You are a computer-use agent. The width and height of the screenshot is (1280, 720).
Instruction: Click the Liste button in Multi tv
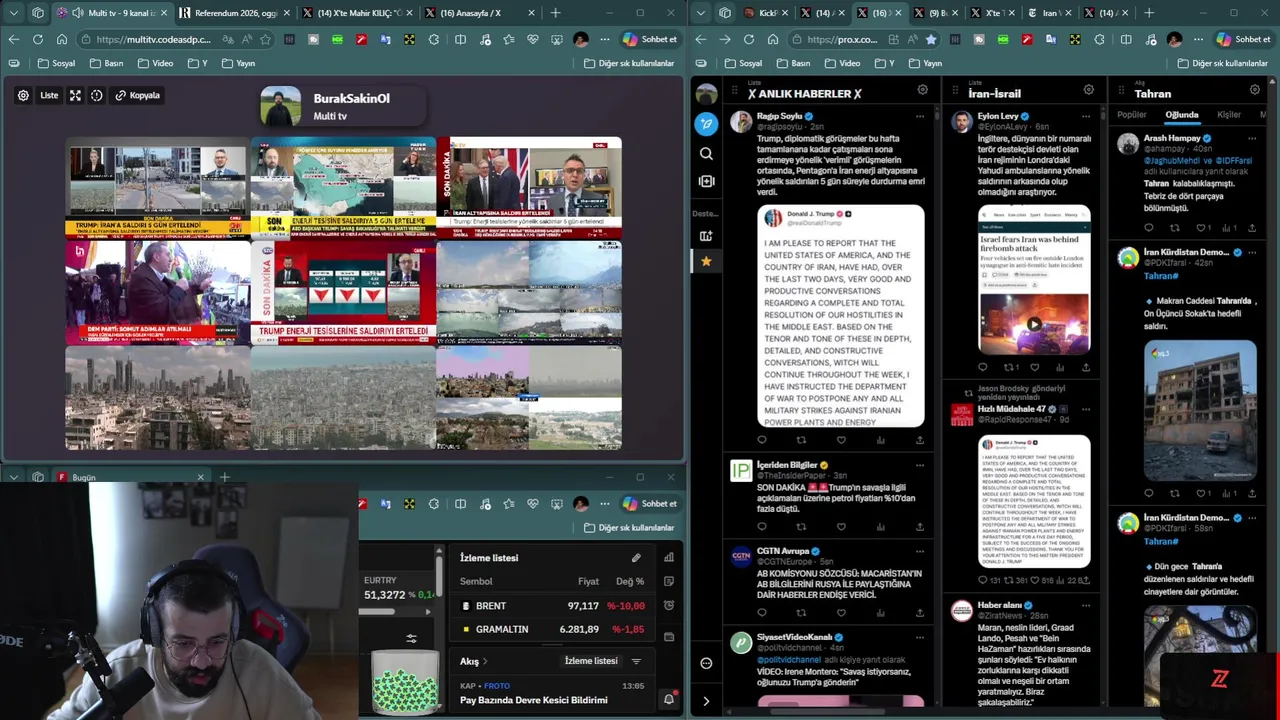coord(49,95)
